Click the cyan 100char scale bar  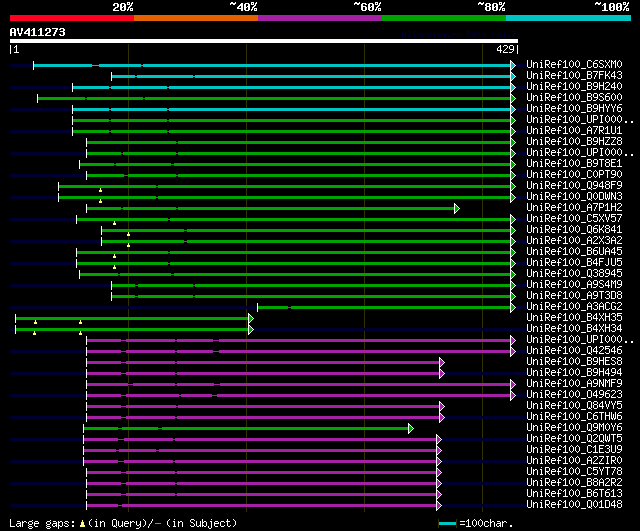[447, 523]
